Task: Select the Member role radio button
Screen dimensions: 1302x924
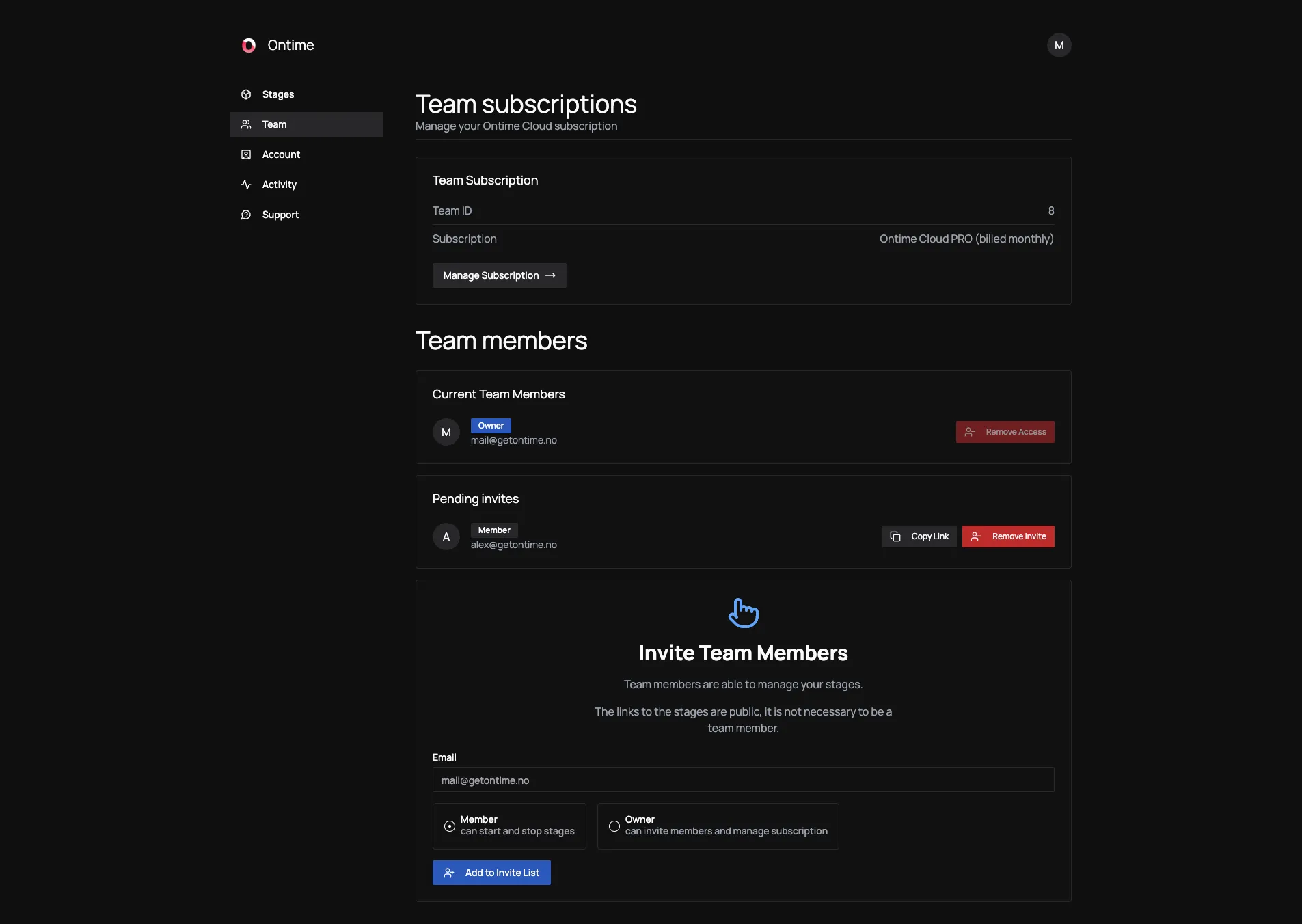Action: tap(450, 826)
